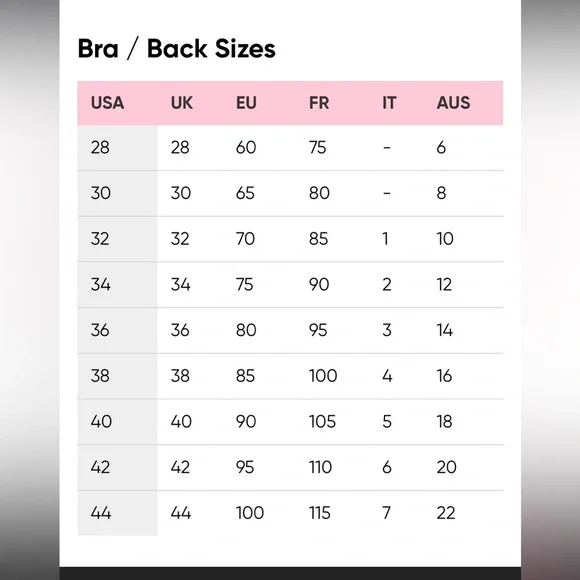Click FR size 105 cell
The image size is (580, 580).
click(322, 421)
